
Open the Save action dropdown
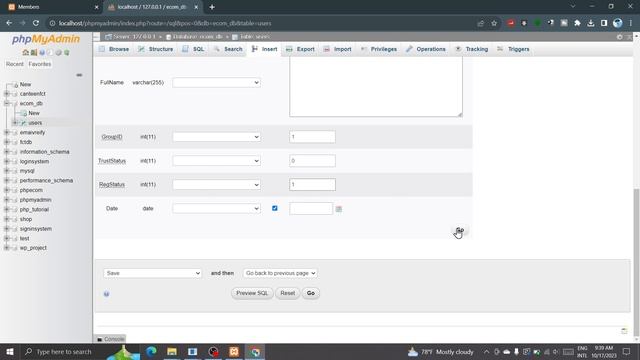[x=152, y=273]
